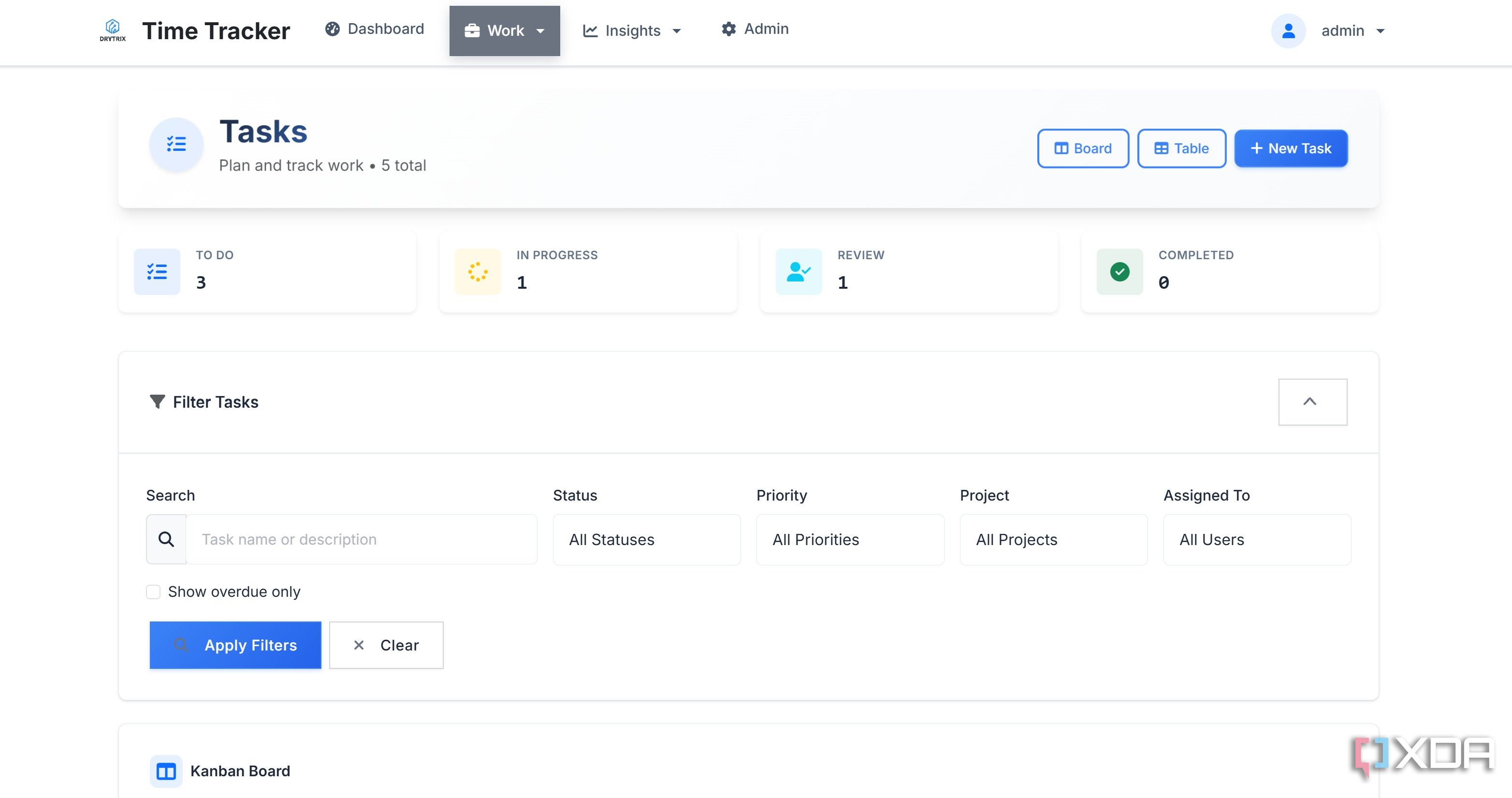Click the Completed green checkmark icon
This screenshot has width=1512, height=798.
pyautogui.click(x=1119, y=271)
